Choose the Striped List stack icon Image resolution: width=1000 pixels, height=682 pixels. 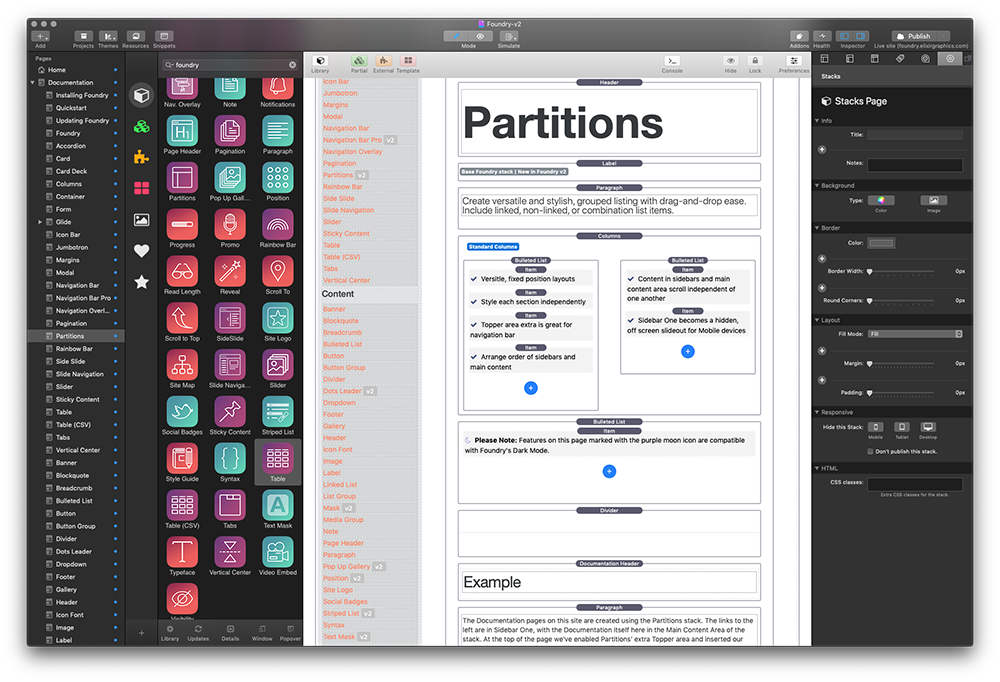277,411
